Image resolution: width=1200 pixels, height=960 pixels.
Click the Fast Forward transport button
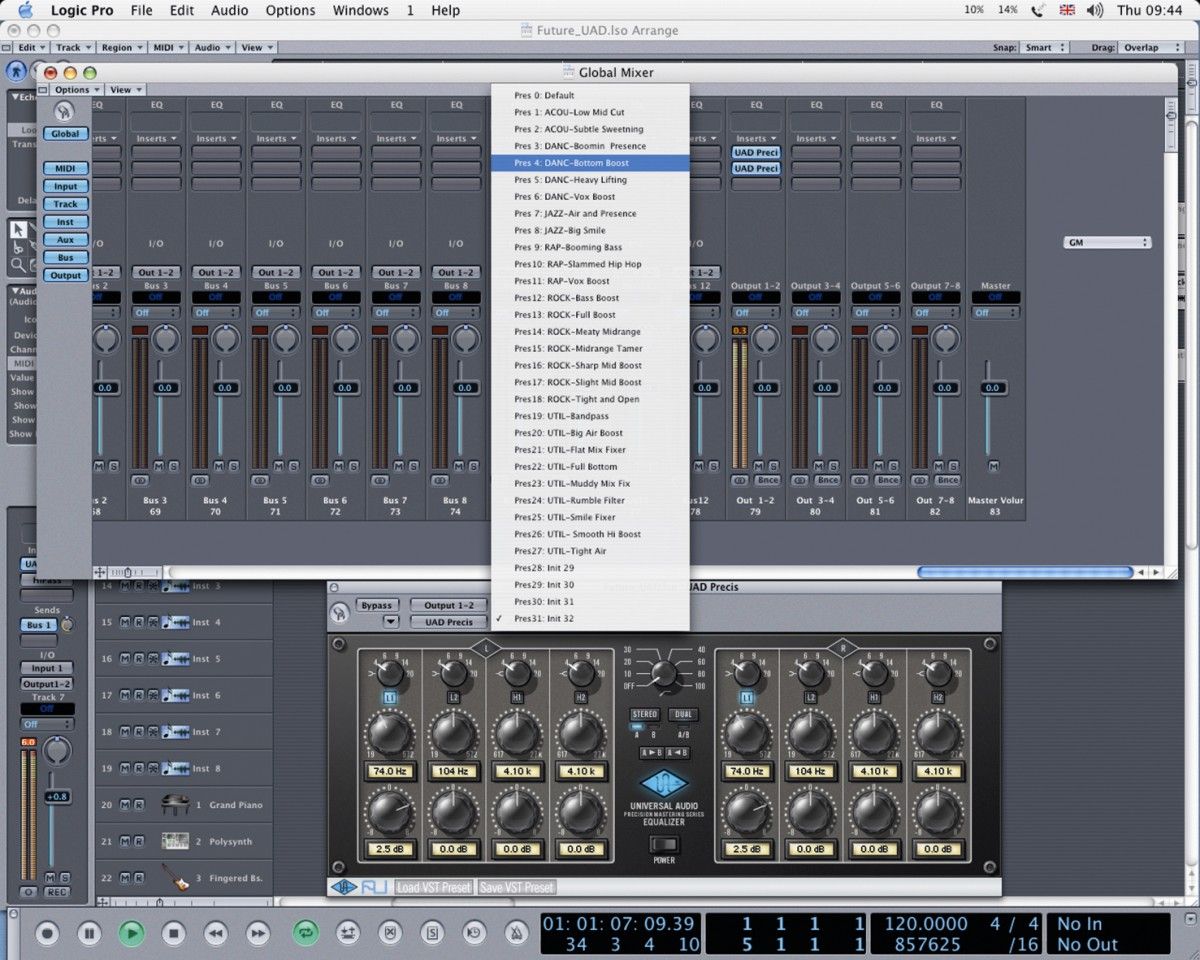258,934
